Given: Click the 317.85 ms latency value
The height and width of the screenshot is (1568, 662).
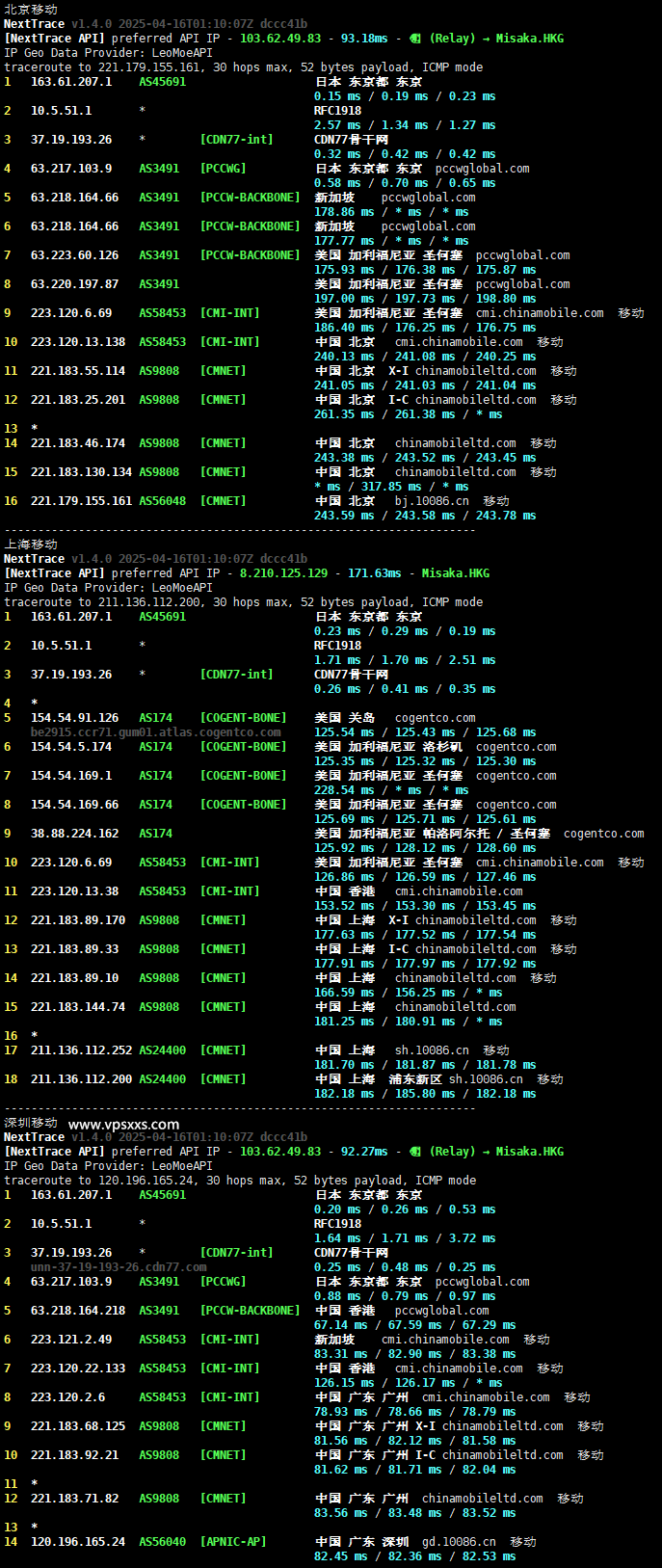Looking at the screenshot, I should point(391,487).
